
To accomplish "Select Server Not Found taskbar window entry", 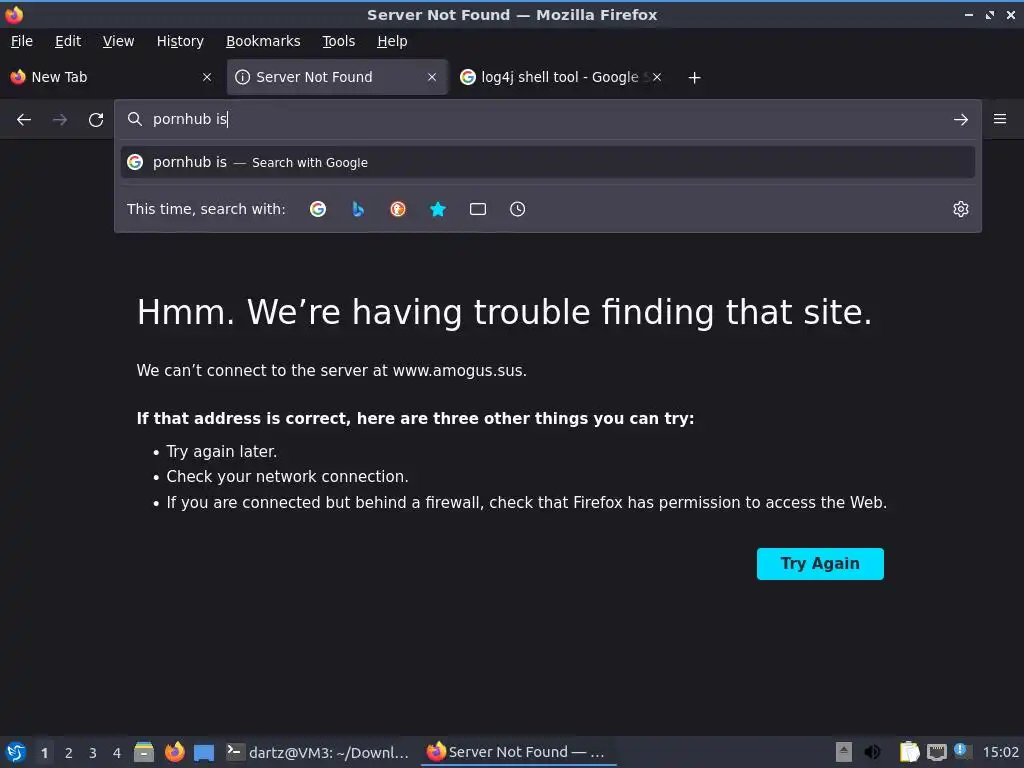I will (519, 752).
